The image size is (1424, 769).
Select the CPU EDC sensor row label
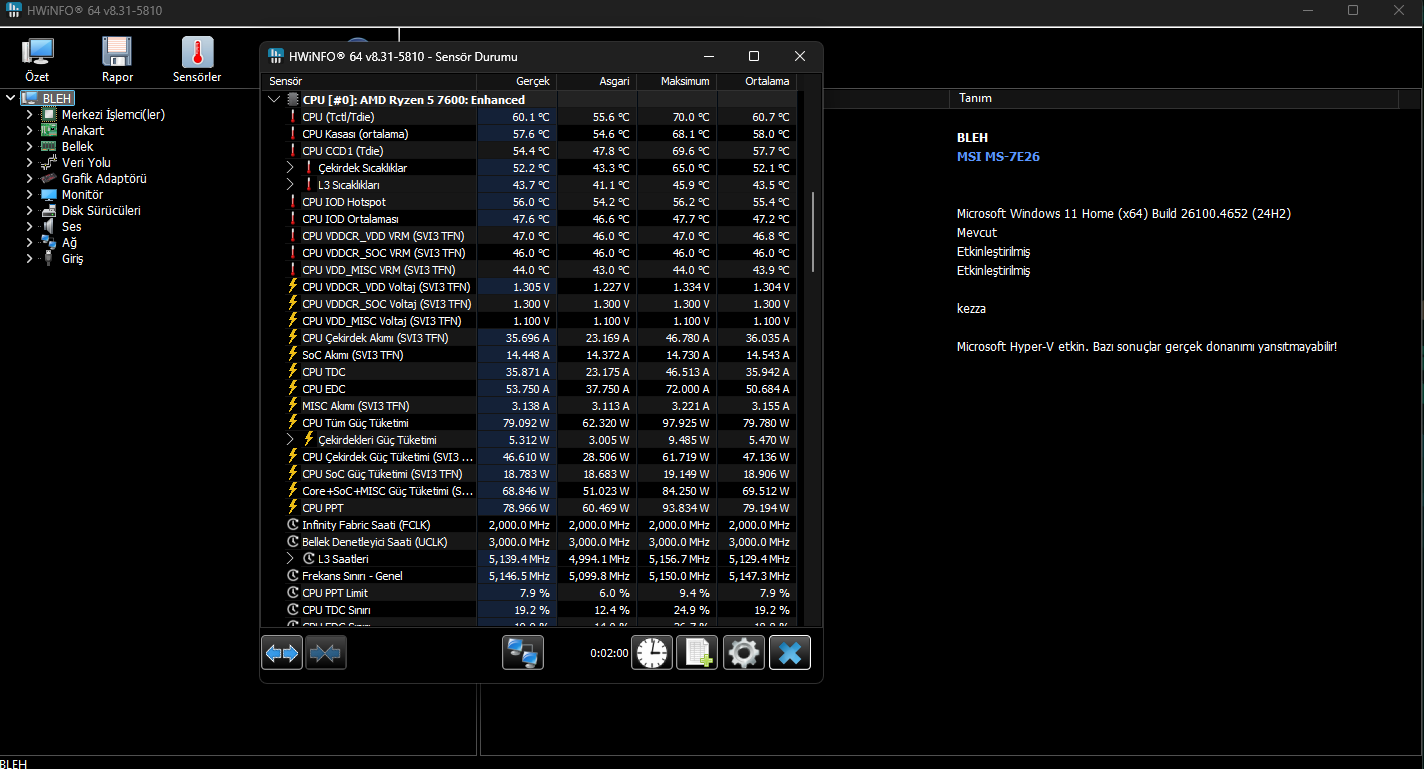(324, 389)
